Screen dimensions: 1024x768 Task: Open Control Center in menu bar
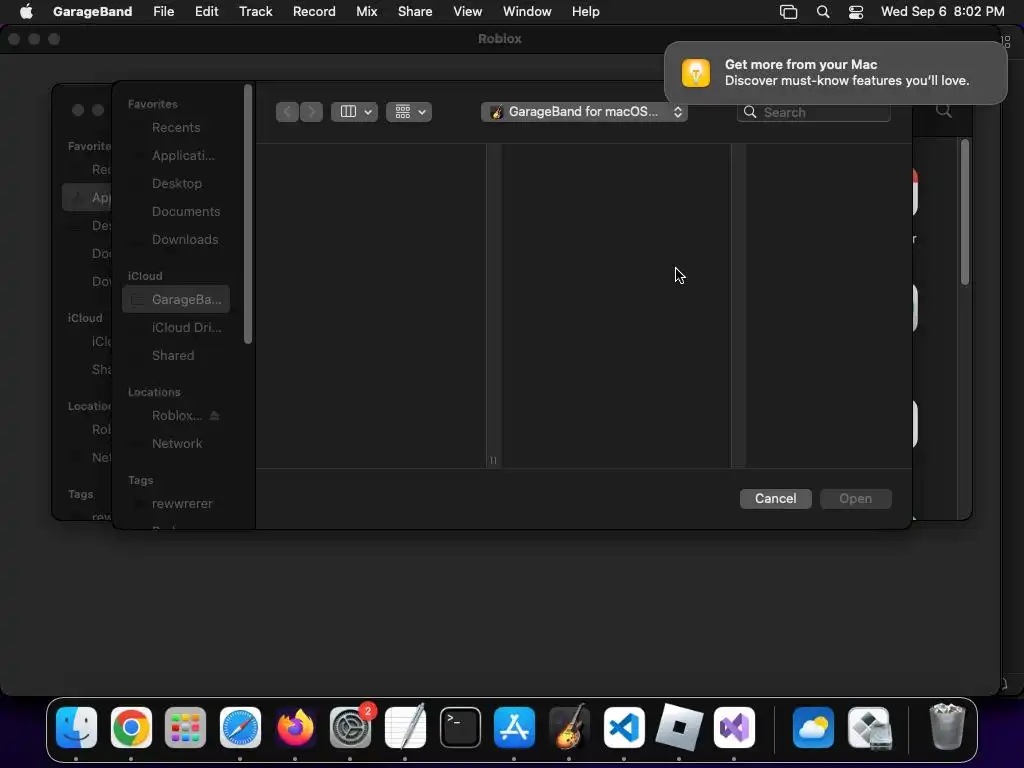(x=856, y=12)
